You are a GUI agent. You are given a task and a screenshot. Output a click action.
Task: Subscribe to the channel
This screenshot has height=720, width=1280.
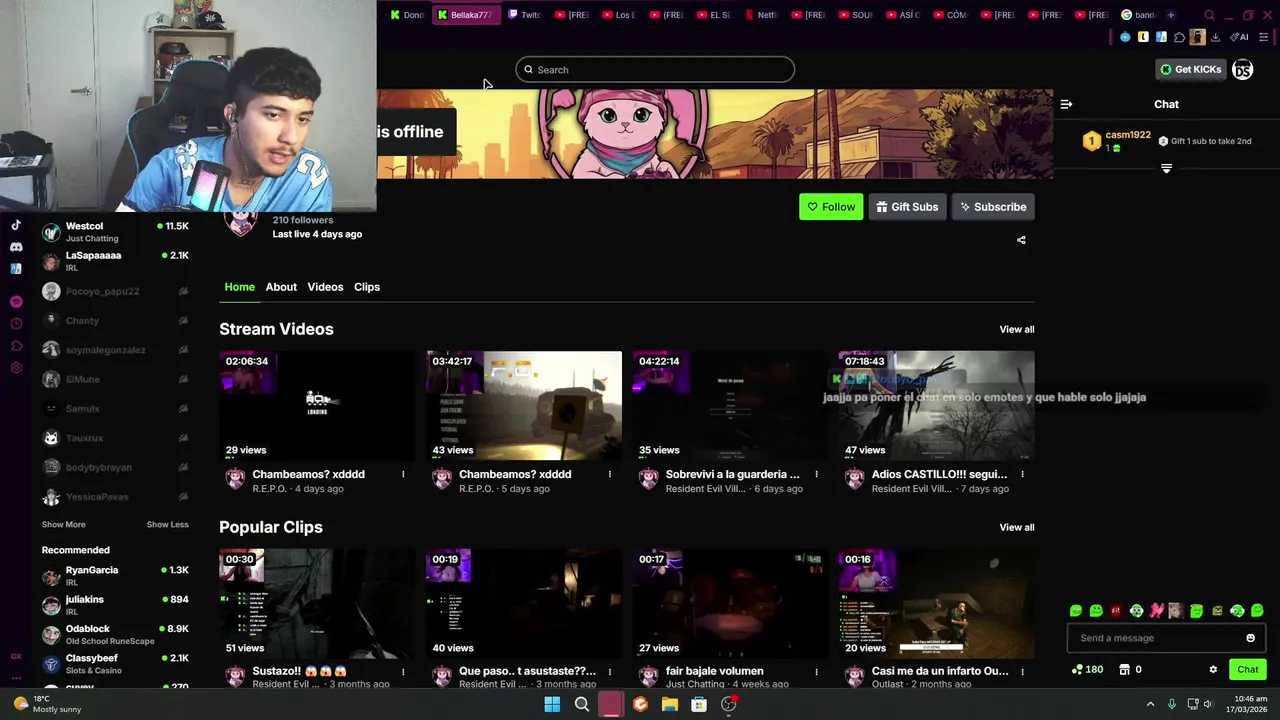pos(993,207)
